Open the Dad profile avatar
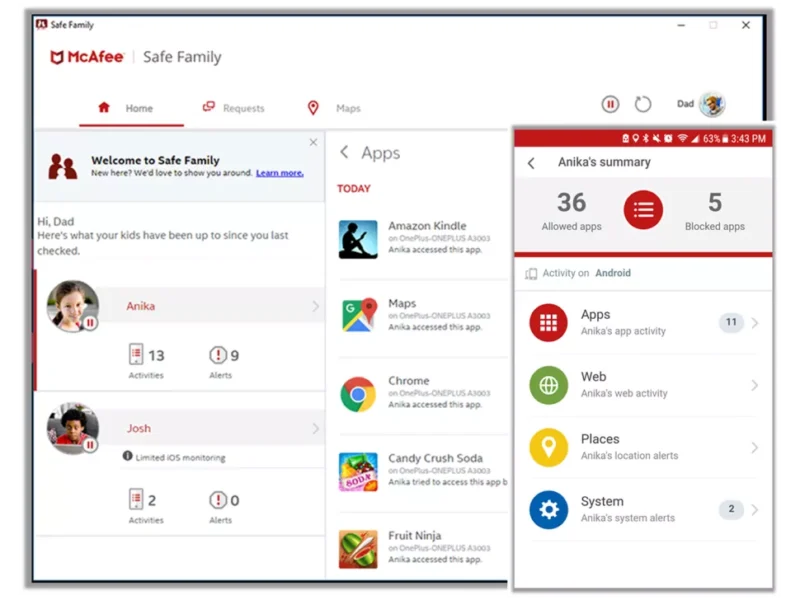 point(712,104)
